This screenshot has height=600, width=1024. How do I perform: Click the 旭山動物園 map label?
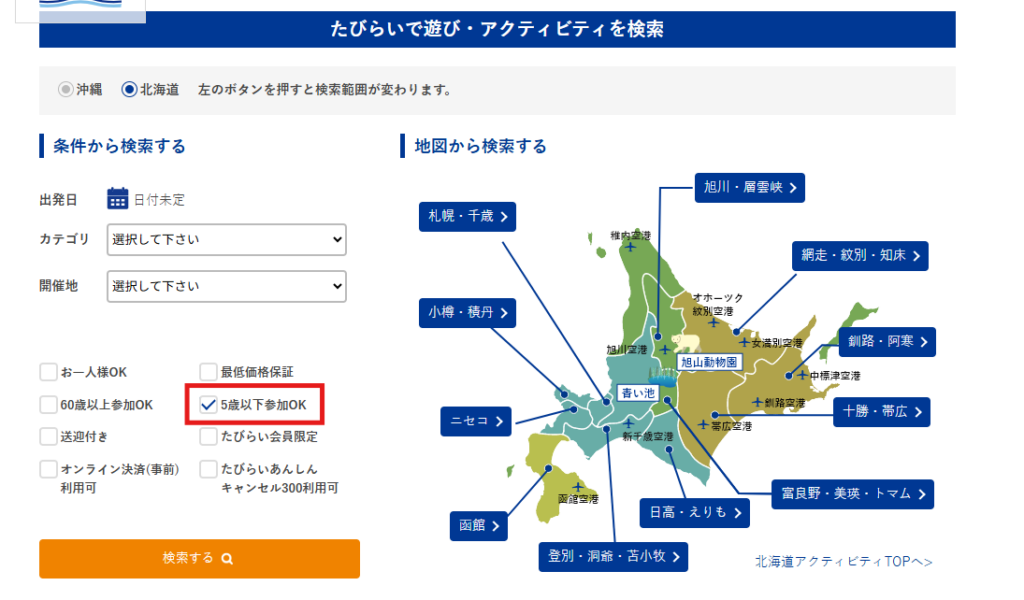click(709, 362)
